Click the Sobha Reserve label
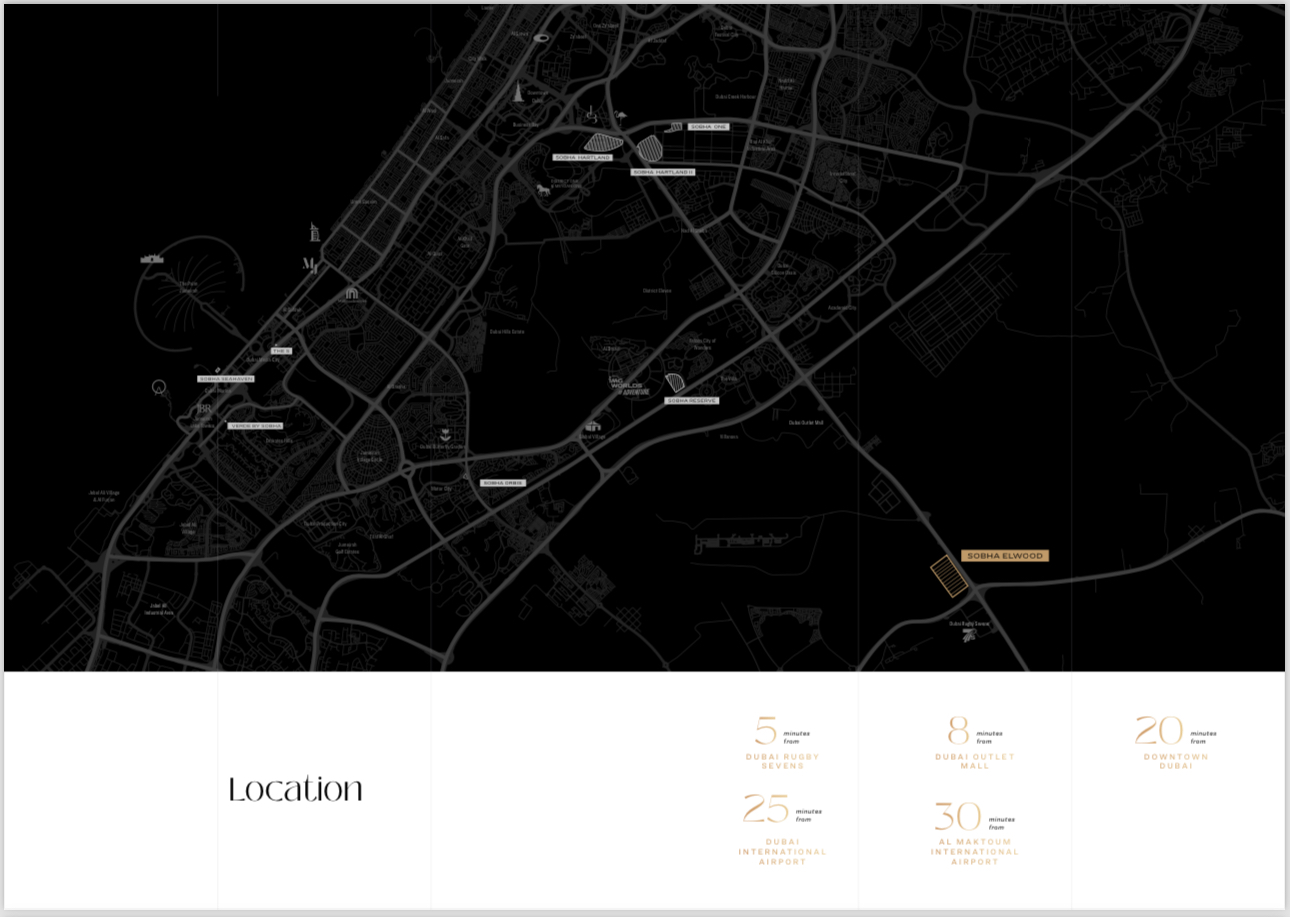 point(691,400)
